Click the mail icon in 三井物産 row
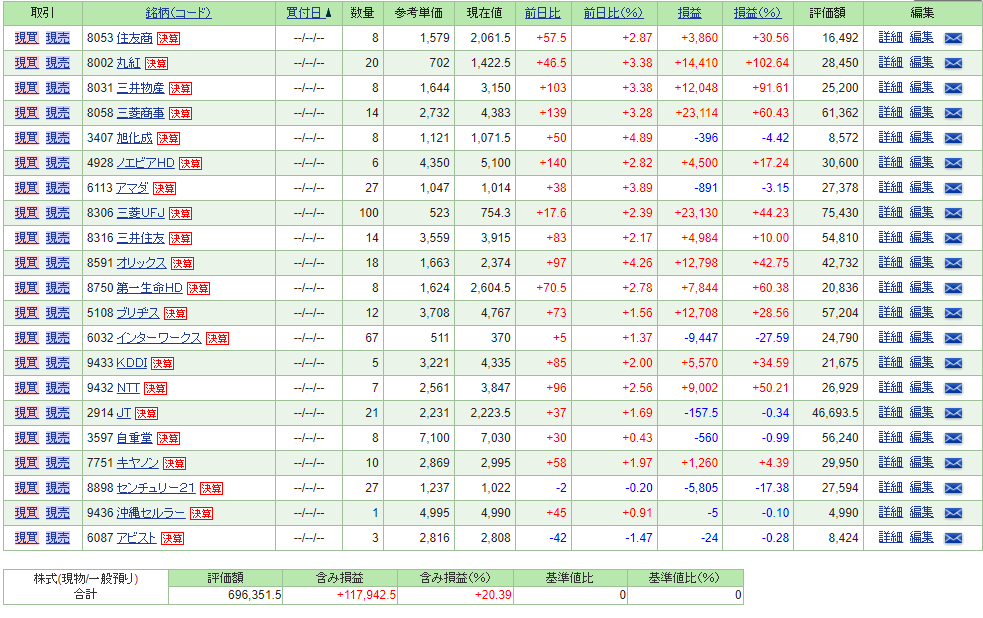The height and width of the screenshot is (618, 983). click(953, 88)
